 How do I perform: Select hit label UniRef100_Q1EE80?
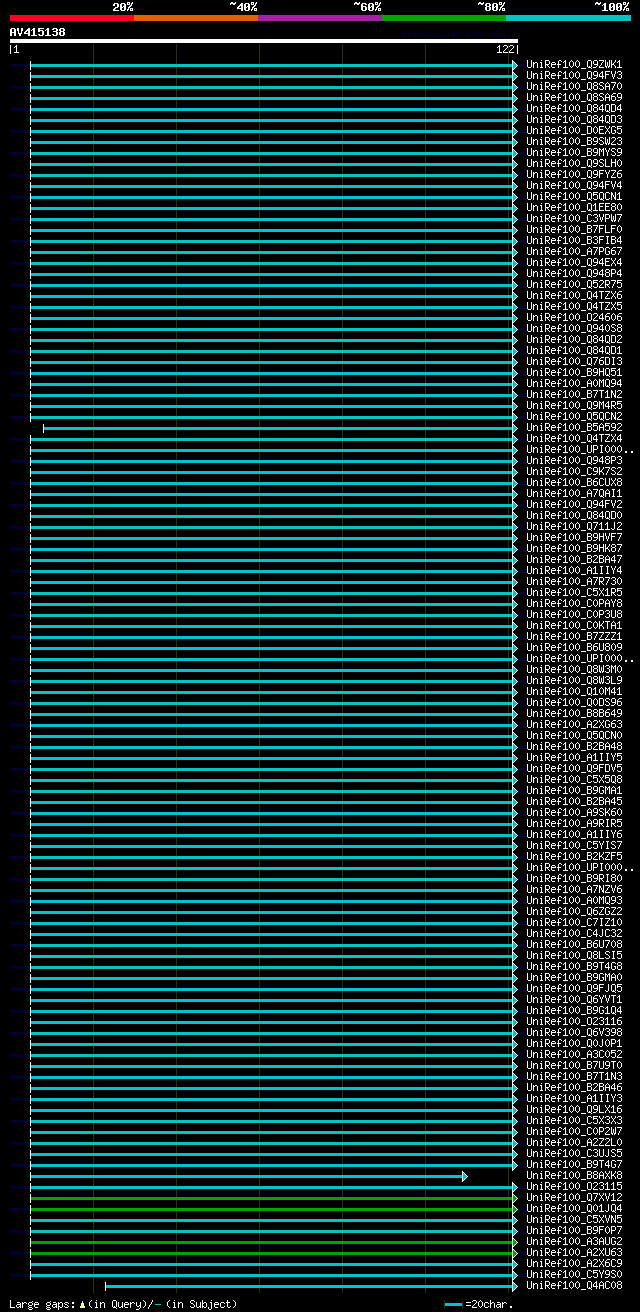574,208
